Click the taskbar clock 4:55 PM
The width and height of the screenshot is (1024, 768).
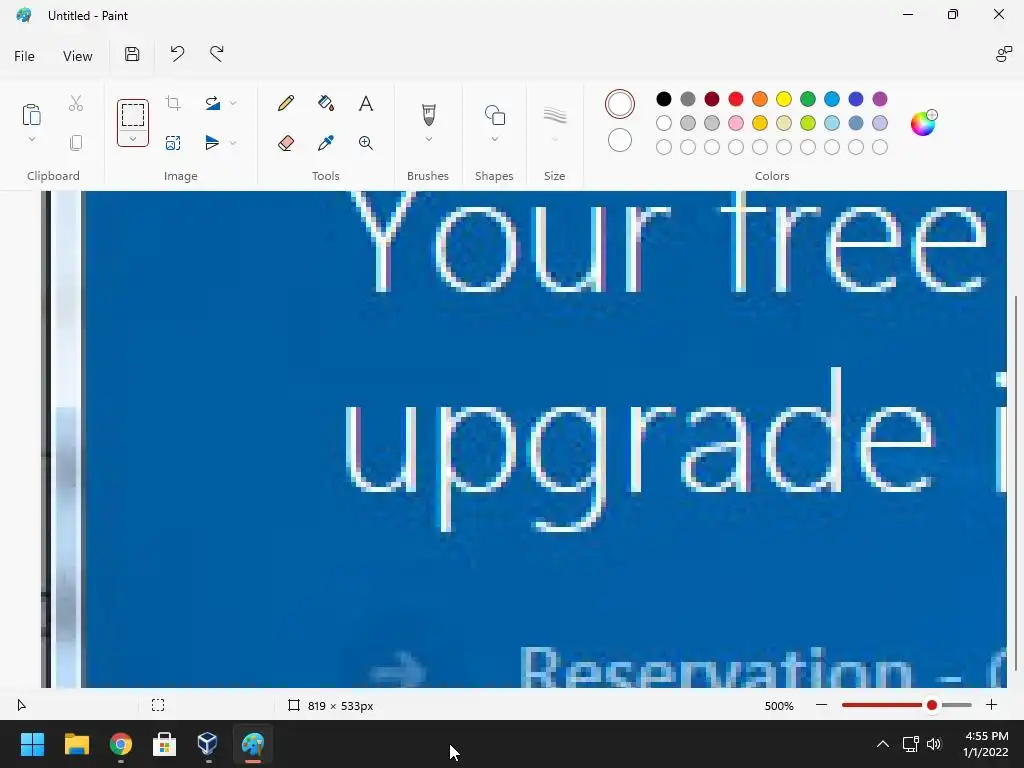(x=986, y=736)
